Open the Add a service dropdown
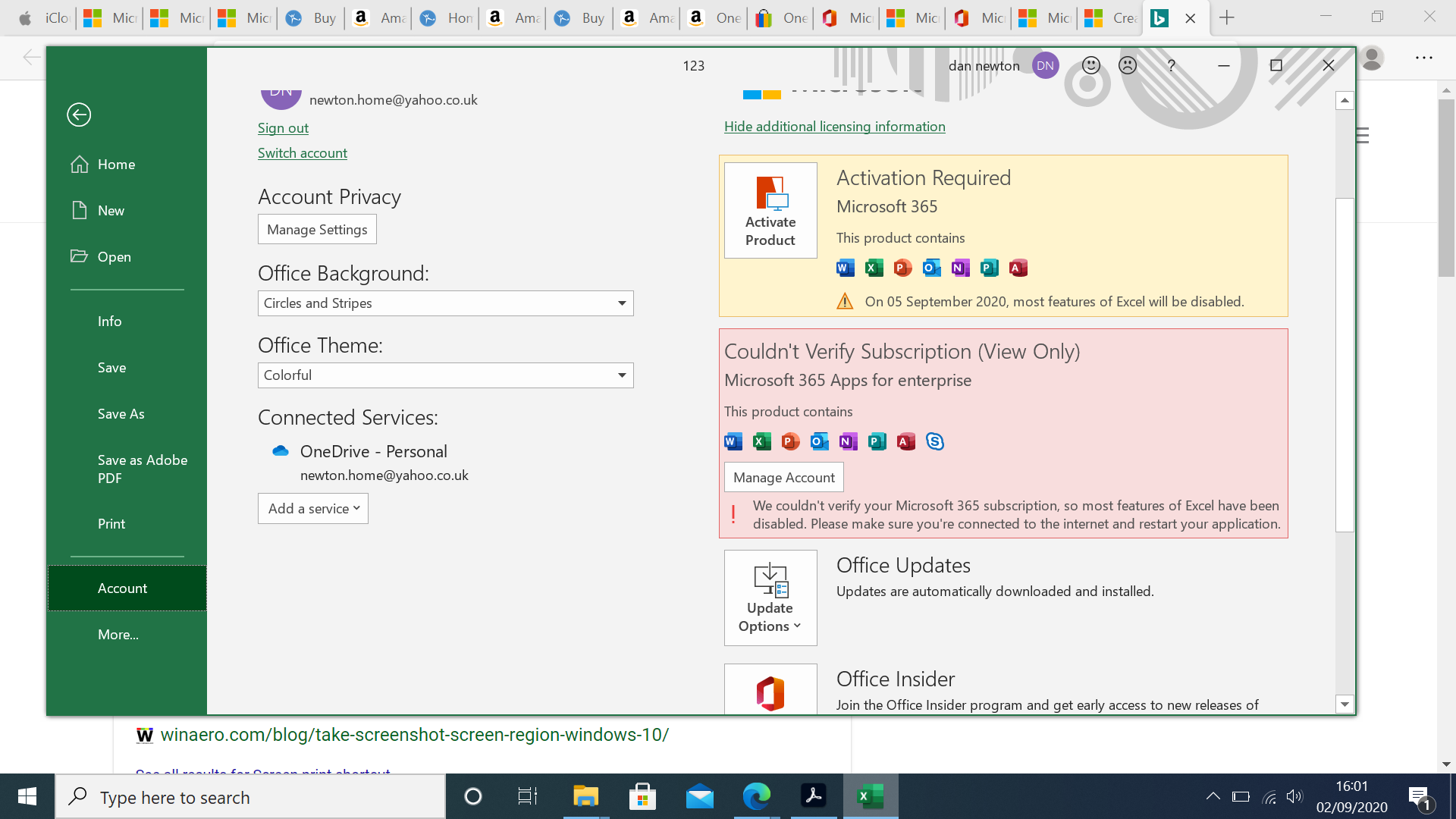 pyautogui.click(x=313, y=509)
